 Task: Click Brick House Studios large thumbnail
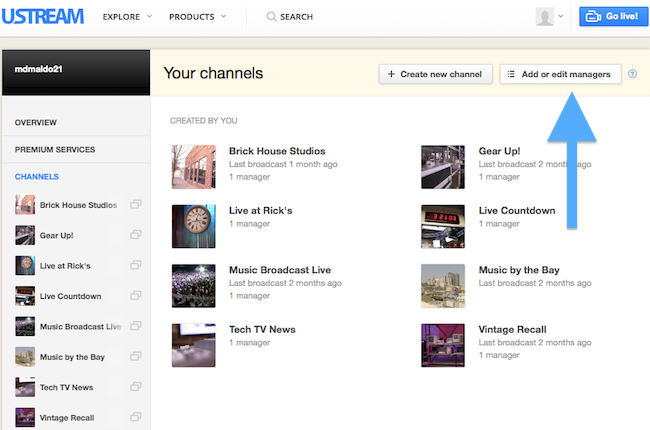(x=194, y=167)
